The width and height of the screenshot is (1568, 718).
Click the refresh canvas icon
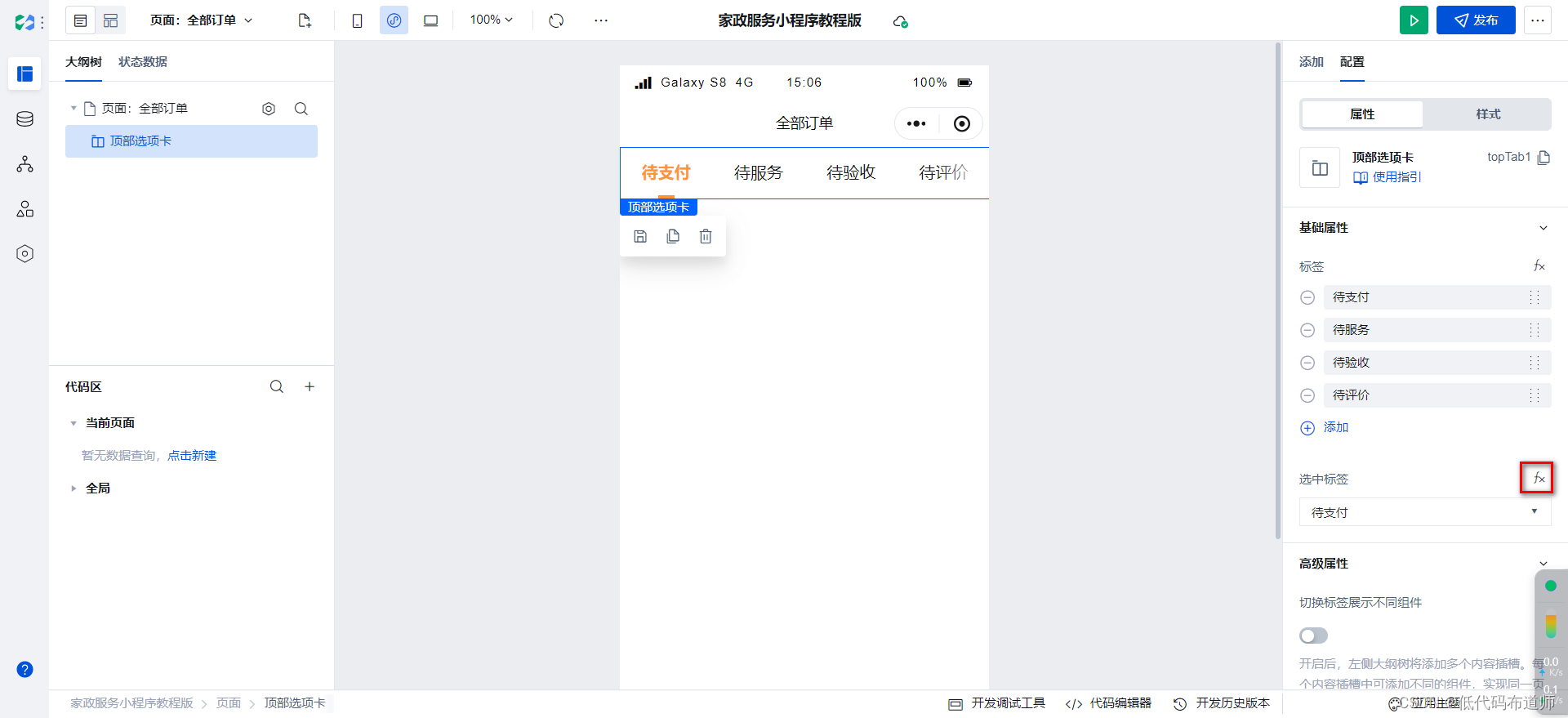(x=556, y=20)
